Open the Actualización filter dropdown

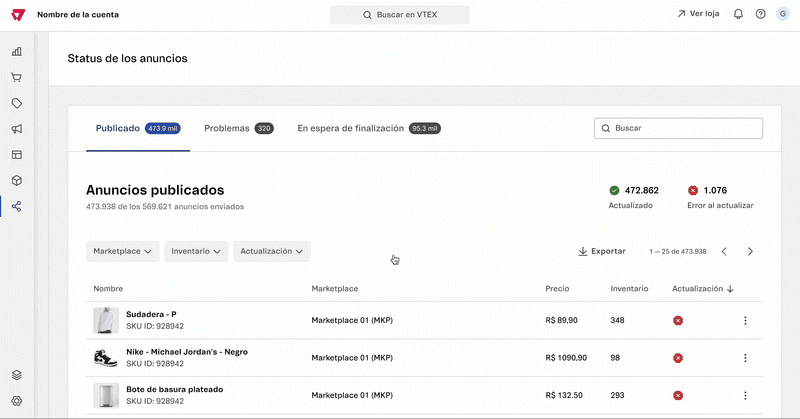(272, 251)
